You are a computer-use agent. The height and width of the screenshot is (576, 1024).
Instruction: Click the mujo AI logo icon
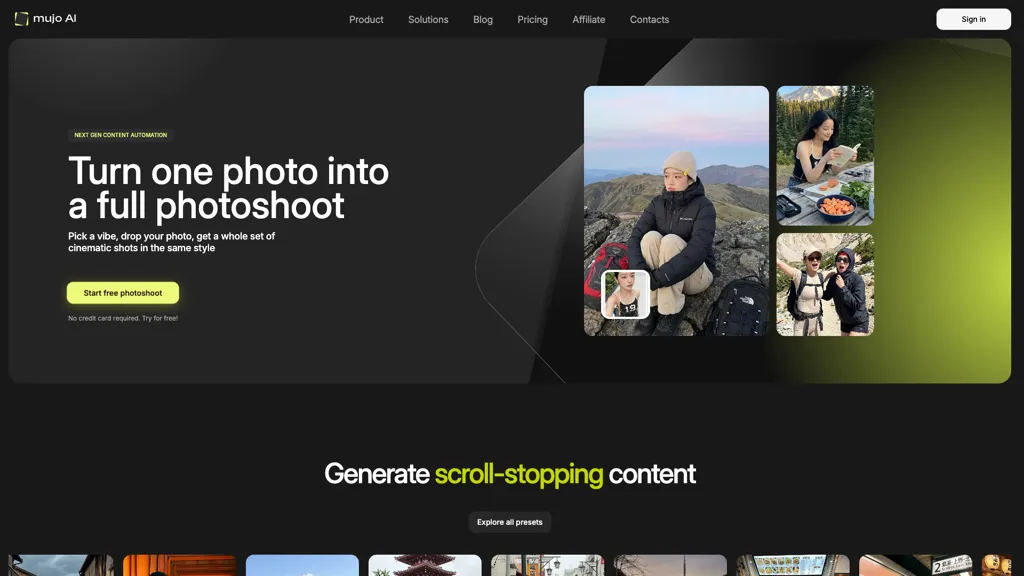[22, 19]
